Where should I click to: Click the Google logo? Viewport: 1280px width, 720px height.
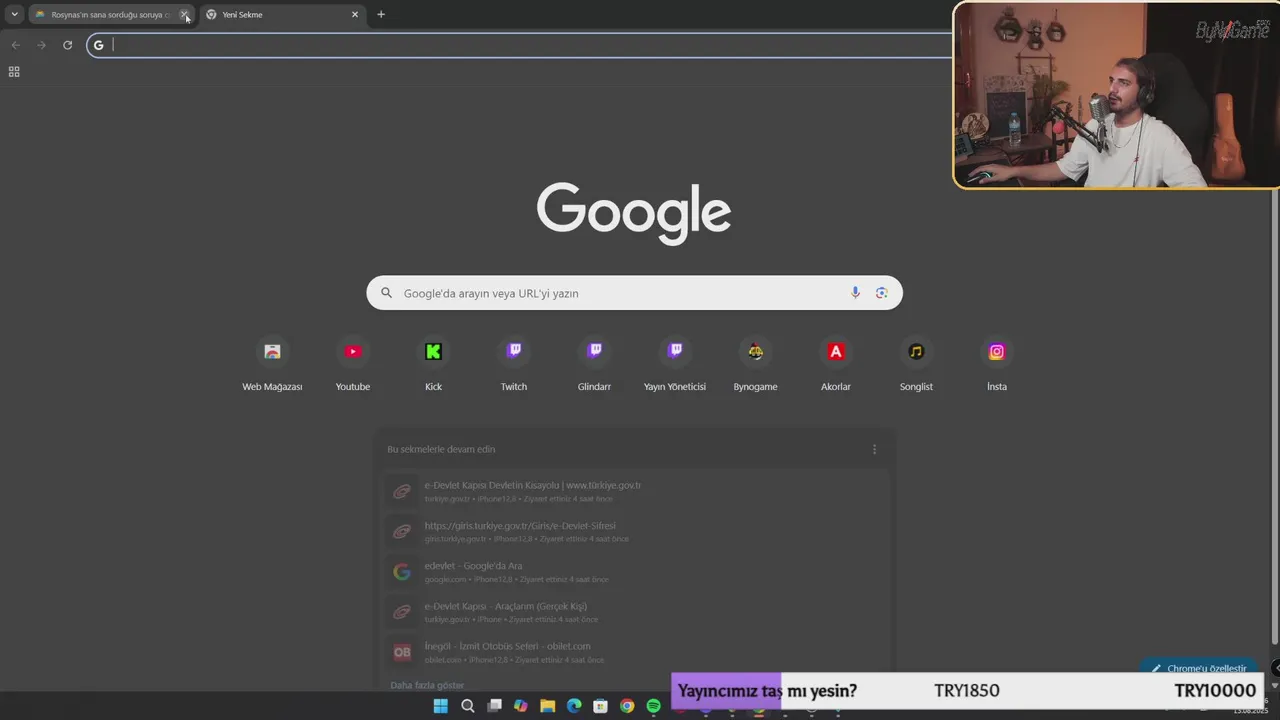634,213
